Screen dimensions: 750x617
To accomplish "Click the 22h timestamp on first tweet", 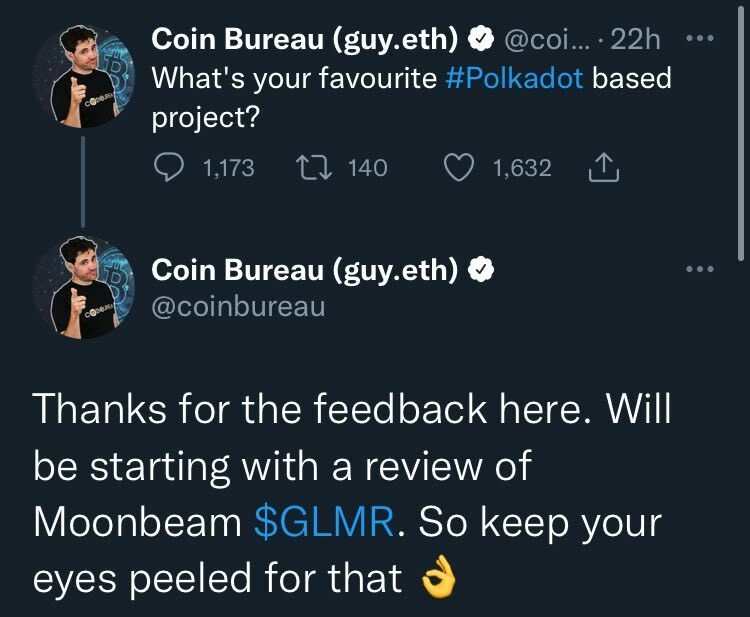I will coord(635,39).
